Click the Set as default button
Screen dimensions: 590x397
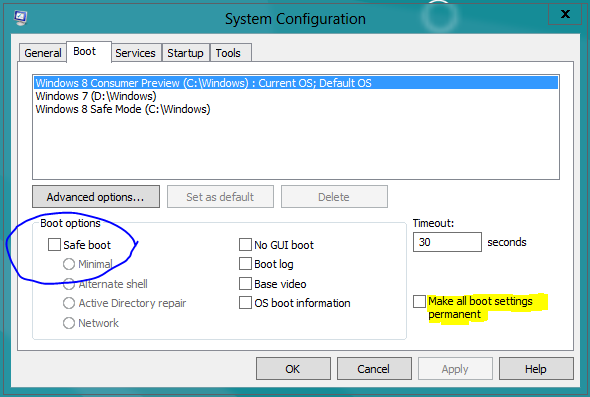220,196
